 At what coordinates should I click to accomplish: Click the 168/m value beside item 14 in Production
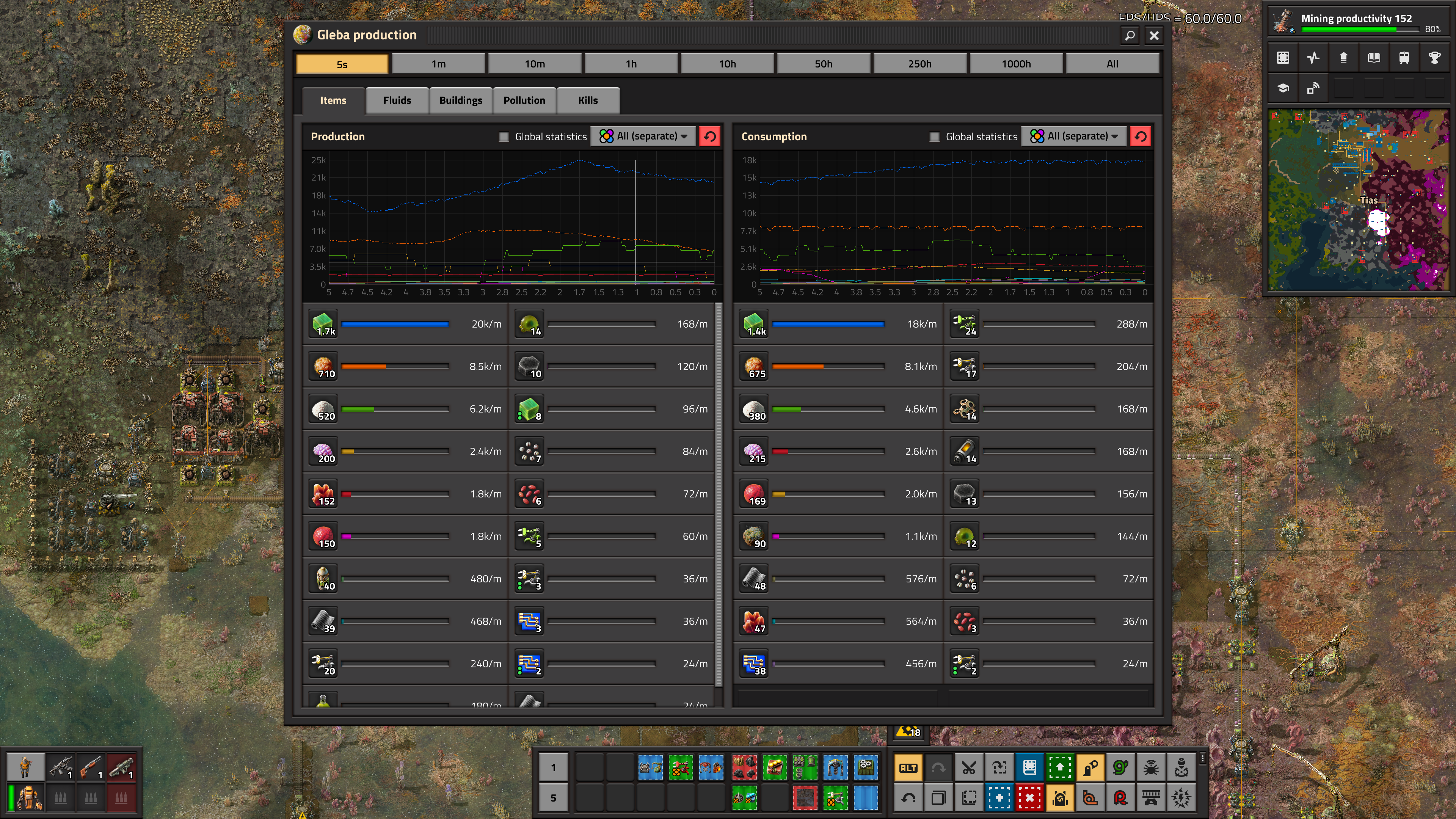coord(692,325)
